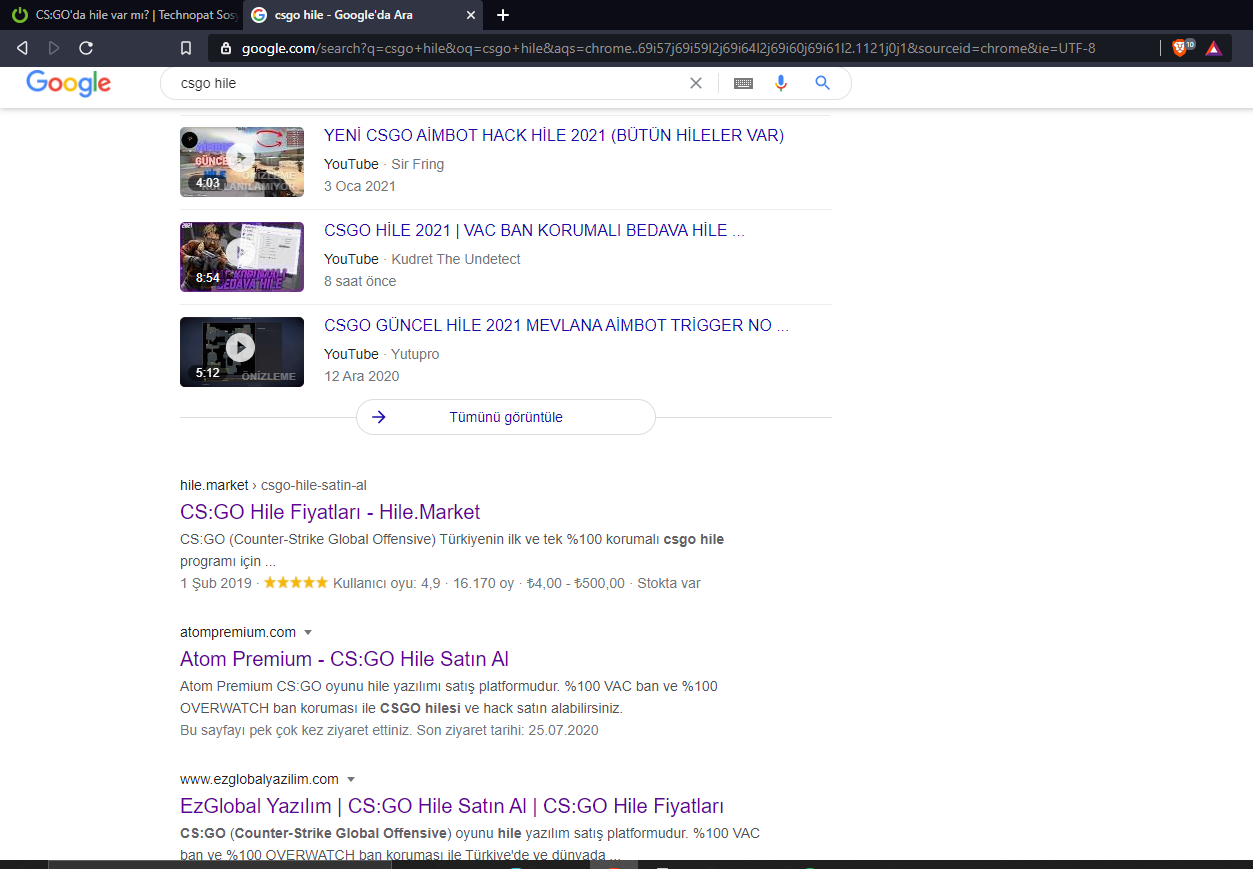This screenshot has height=869, width=1253.
Task: View the padlock site info icon
Action: click(x=225, y=48)
